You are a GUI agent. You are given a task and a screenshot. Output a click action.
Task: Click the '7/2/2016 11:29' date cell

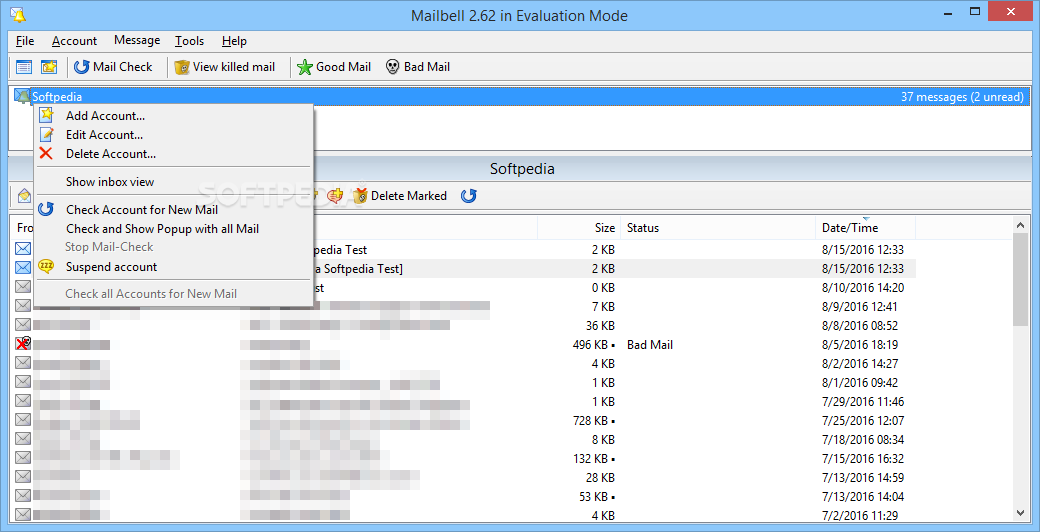[860, 515]
